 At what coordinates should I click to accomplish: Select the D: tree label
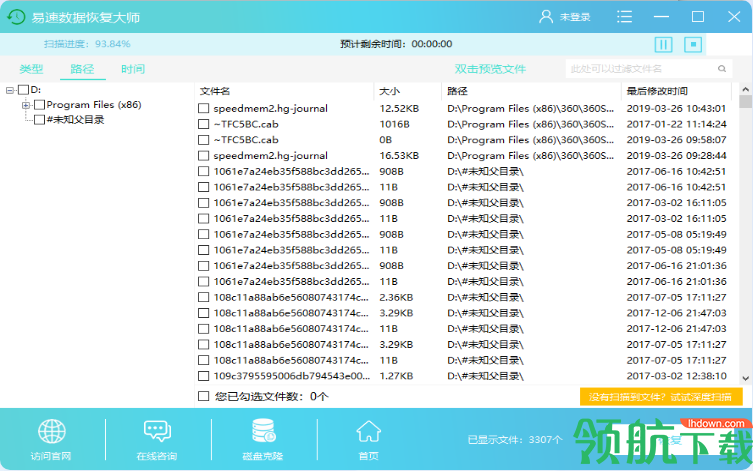tap(36, 90)
